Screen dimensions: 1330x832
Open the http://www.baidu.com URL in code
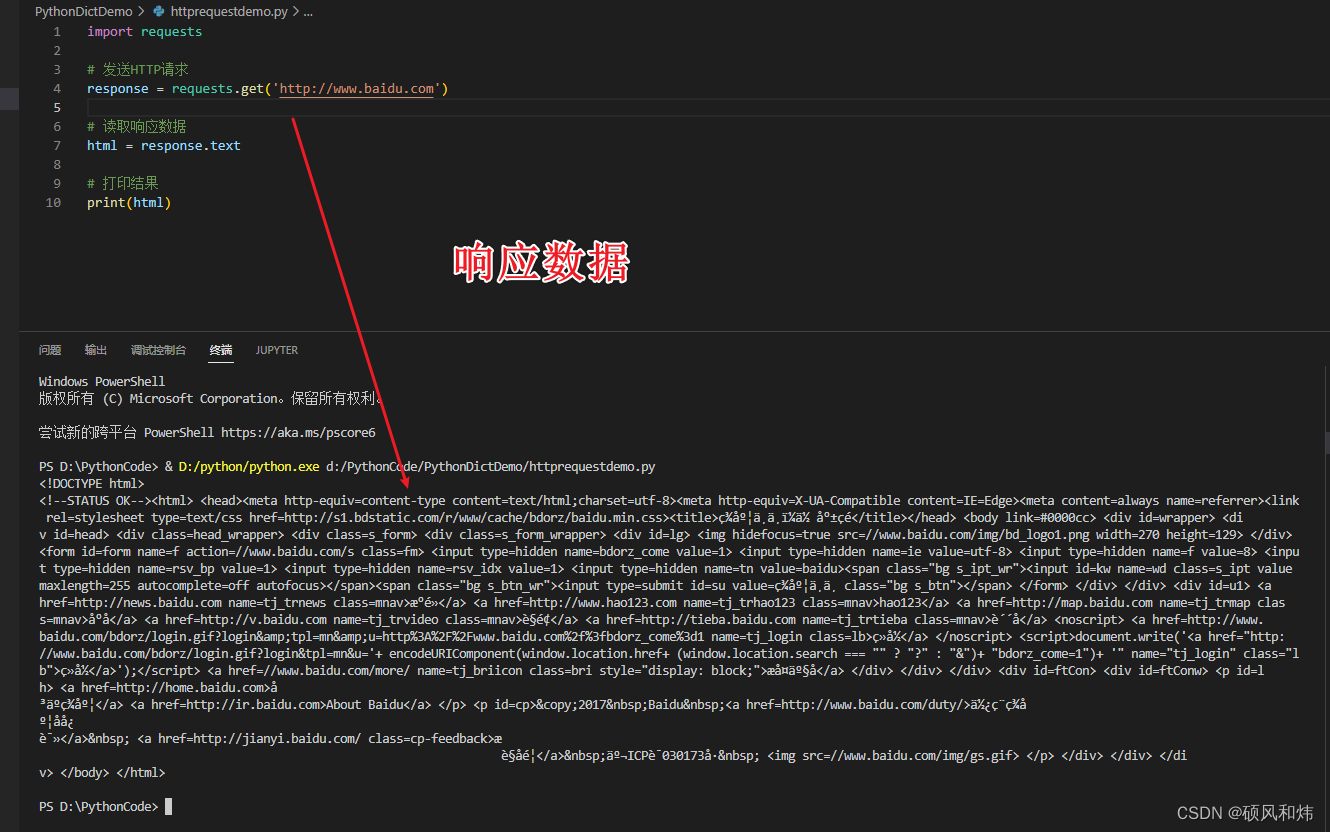pyautogui.click(x=357, y=89)
